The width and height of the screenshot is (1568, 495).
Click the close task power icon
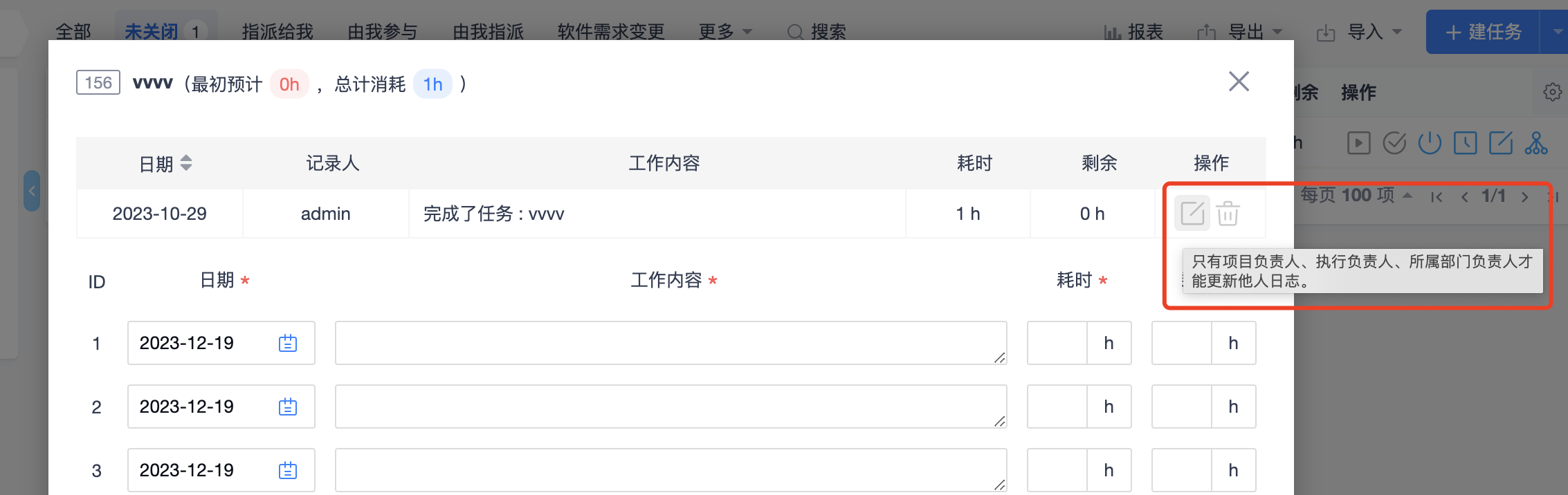(x=1430, y=143)
